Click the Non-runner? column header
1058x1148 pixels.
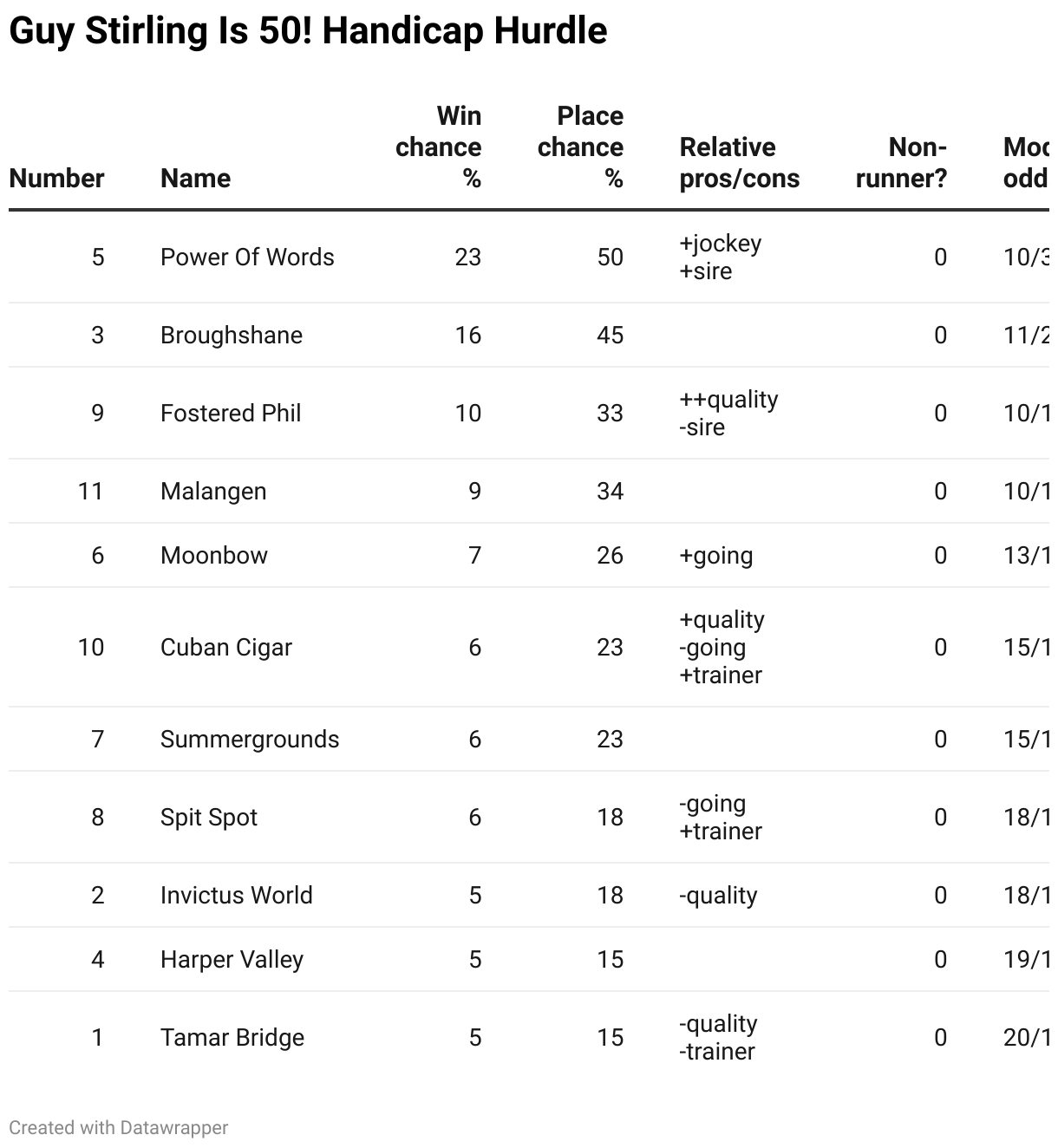(x=901, y=163)
